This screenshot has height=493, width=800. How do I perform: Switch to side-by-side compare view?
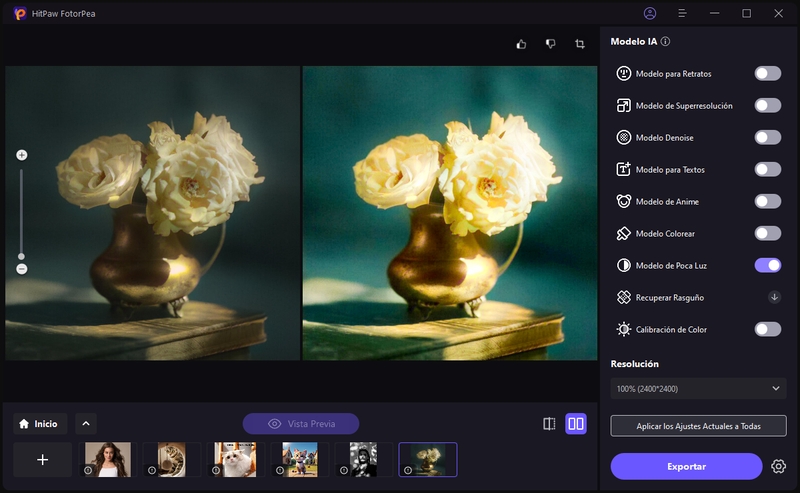[x=576, y=424]
